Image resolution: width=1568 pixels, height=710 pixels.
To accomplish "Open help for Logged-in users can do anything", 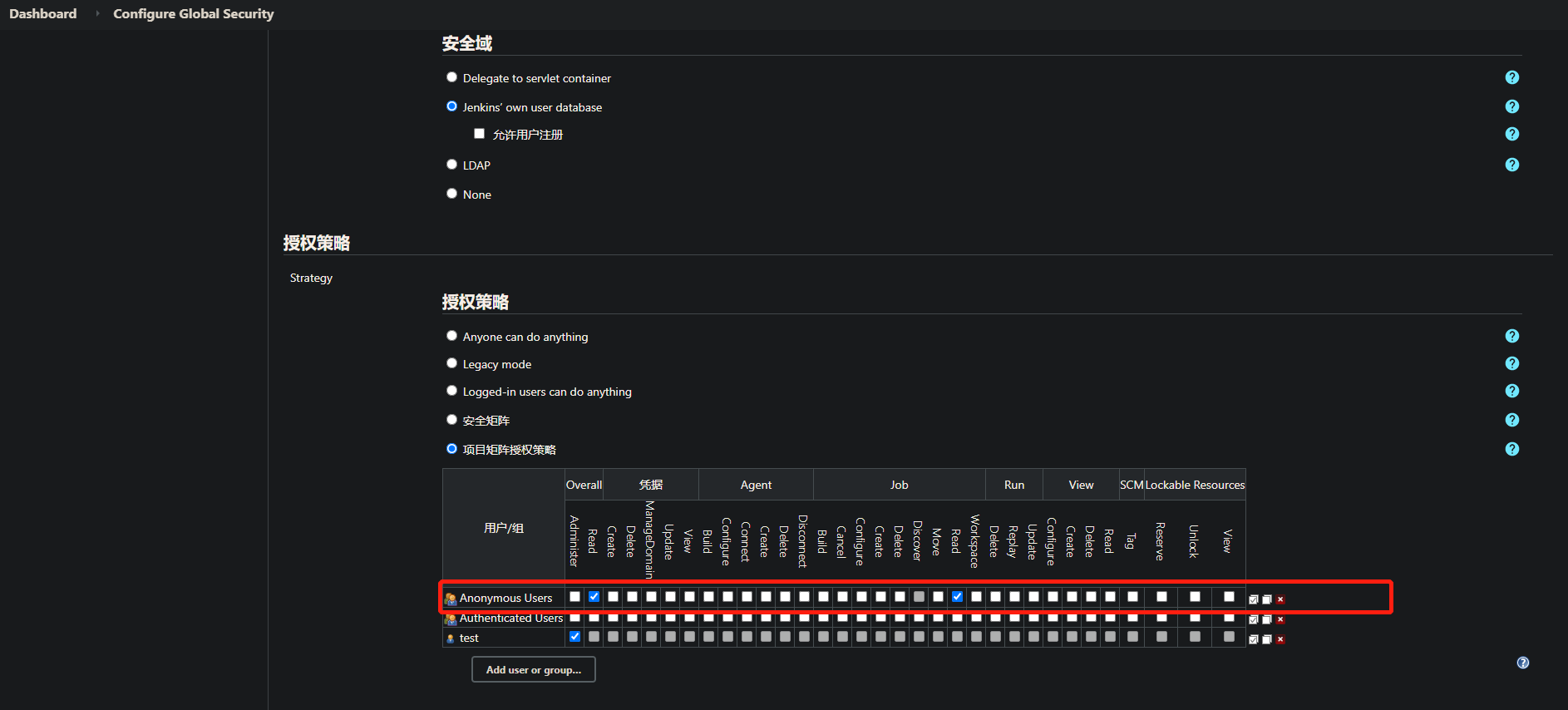I will [x=1511, y=391].
